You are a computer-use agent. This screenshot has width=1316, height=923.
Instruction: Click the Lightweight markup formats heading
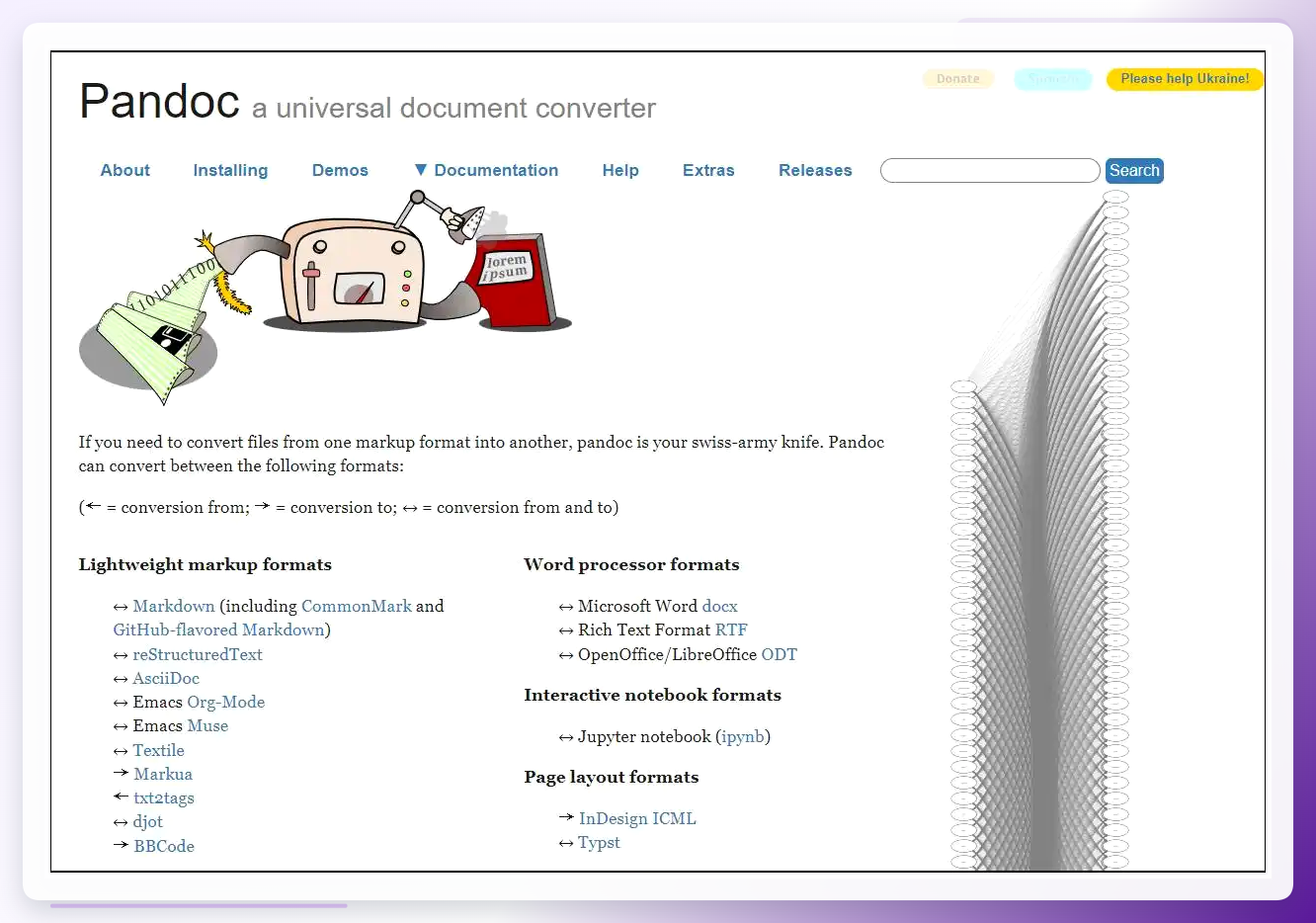[x=206, y=564]
